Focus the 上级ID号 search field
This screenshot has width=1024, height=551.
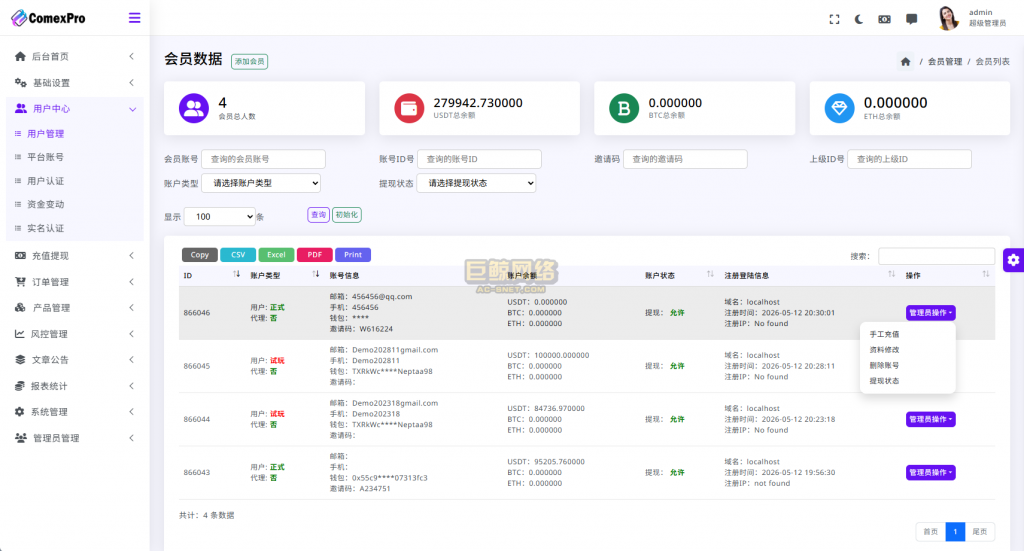[909, 159]
